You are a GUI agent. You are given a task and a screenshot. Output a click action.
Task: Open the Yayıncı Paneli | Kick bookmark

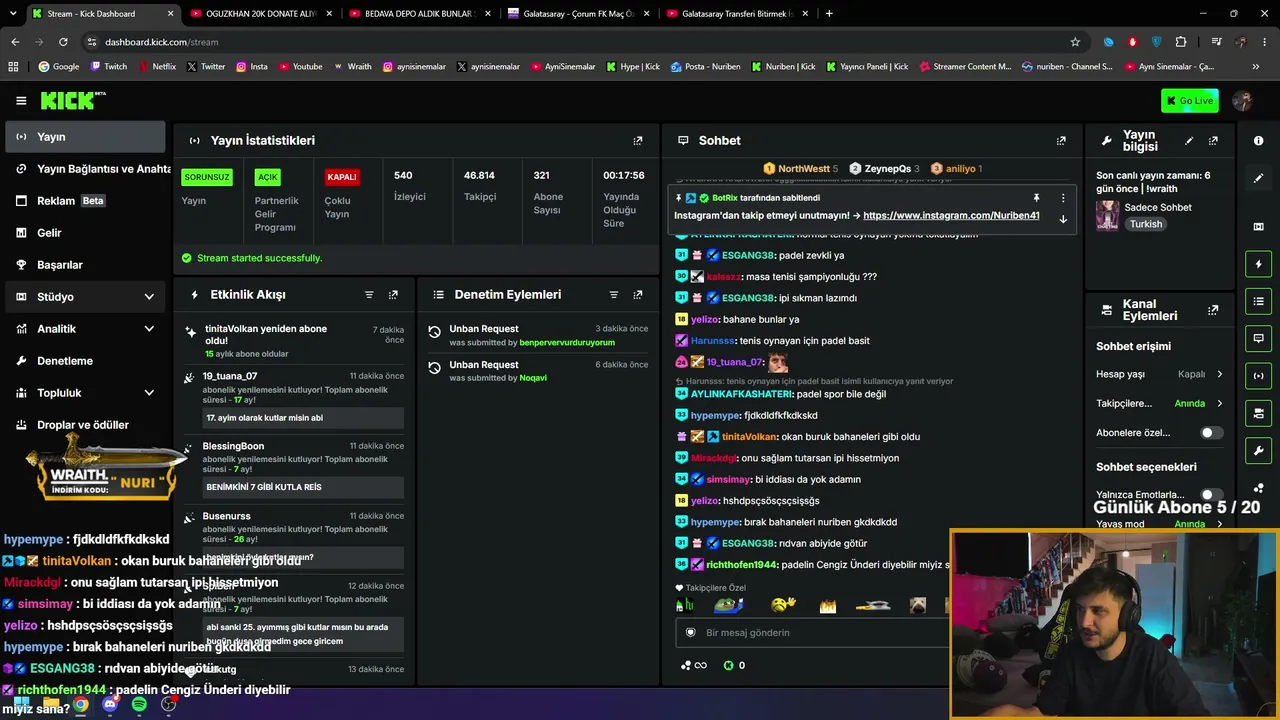click(867, 67)
